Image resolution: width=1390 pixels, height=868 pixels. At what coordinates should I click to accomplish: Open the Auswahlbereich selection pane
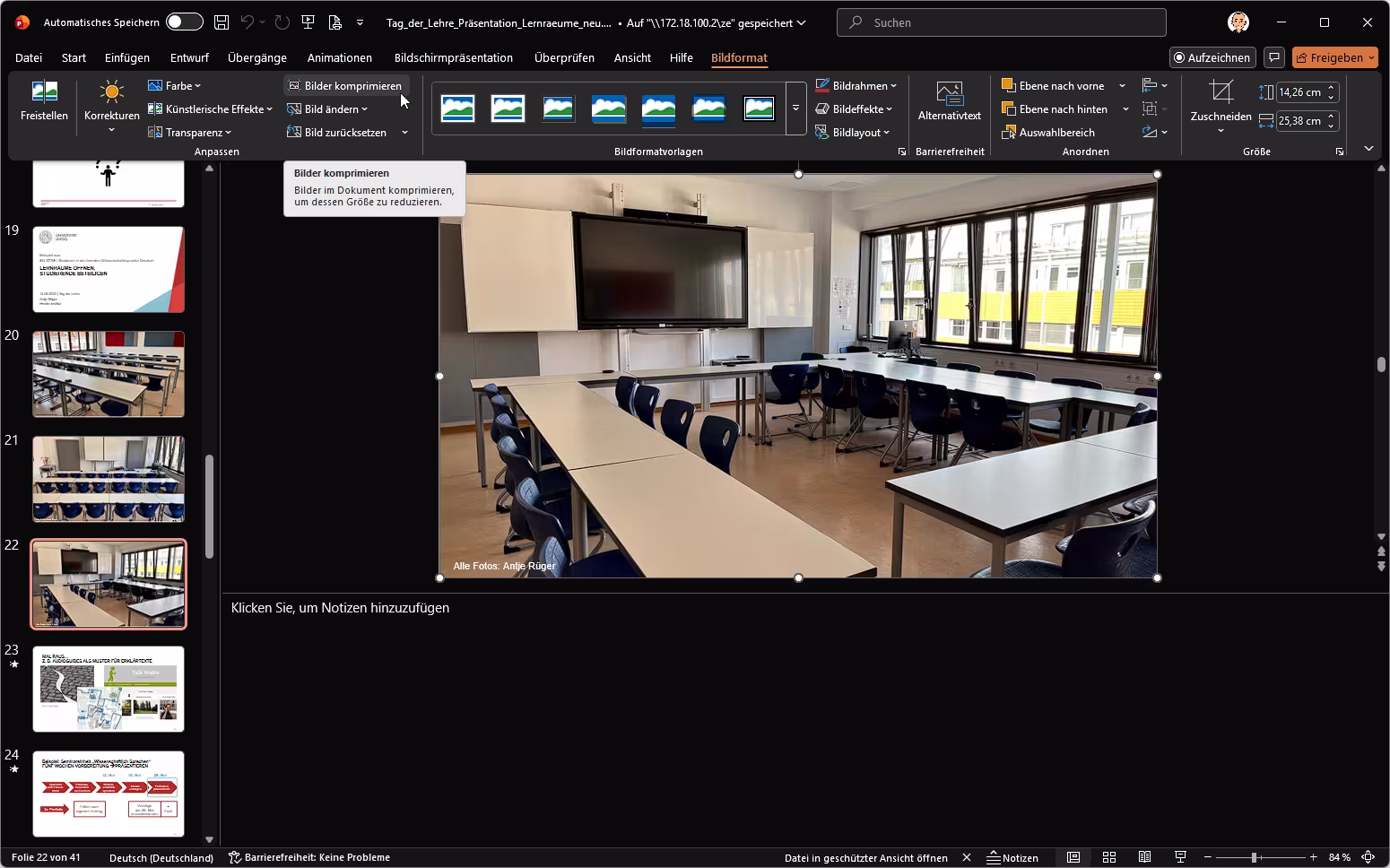click(x=1047, y=133)
